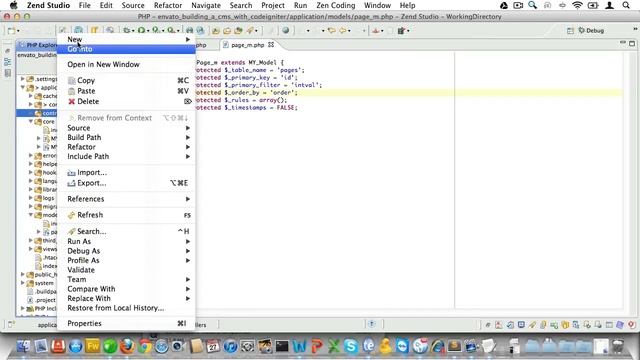Expand the logs folder
The image size is (640, 360).
click(x=31, y=198)
